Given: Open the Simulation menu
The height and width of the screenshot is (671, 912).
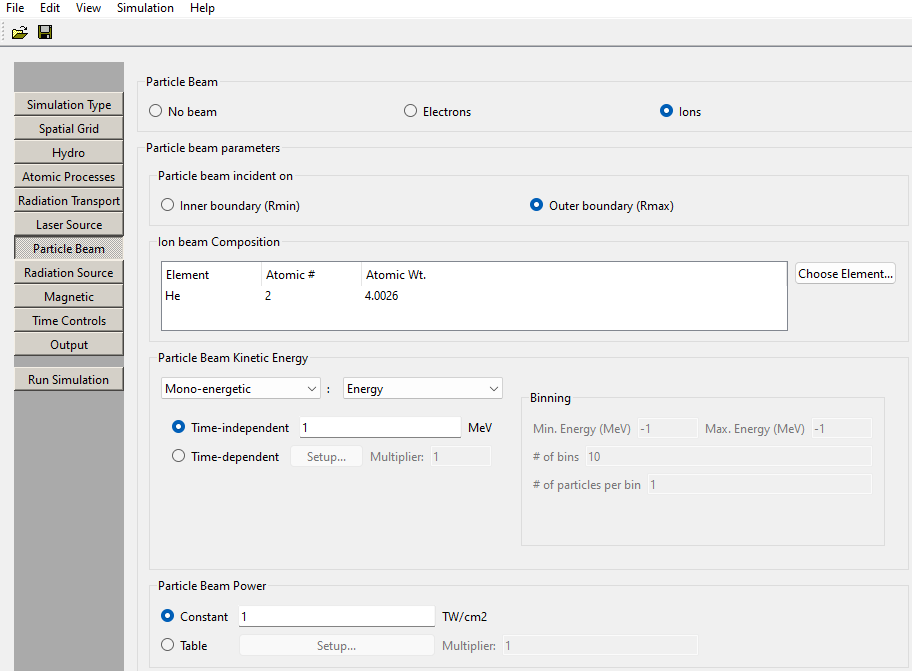Looking at the screenshot, I should point(145,8).
